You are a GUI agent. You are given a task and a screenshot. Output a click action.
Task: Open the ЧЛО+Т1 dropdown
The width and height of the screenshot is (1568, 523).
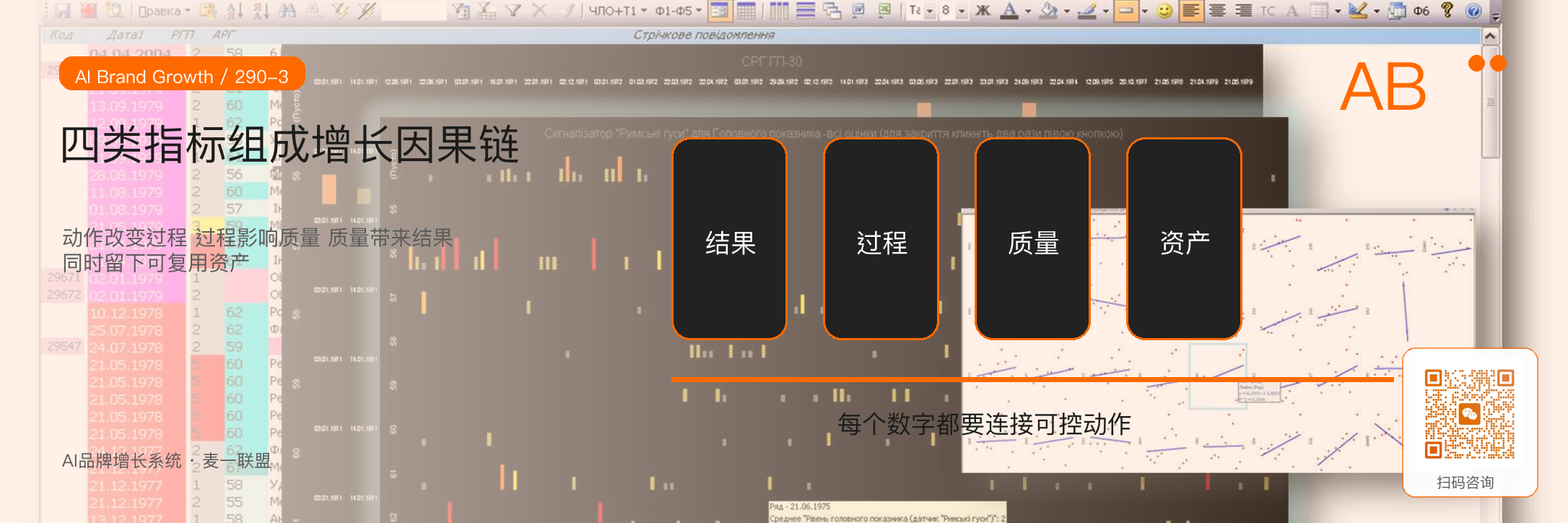click(x=617, y=11)
